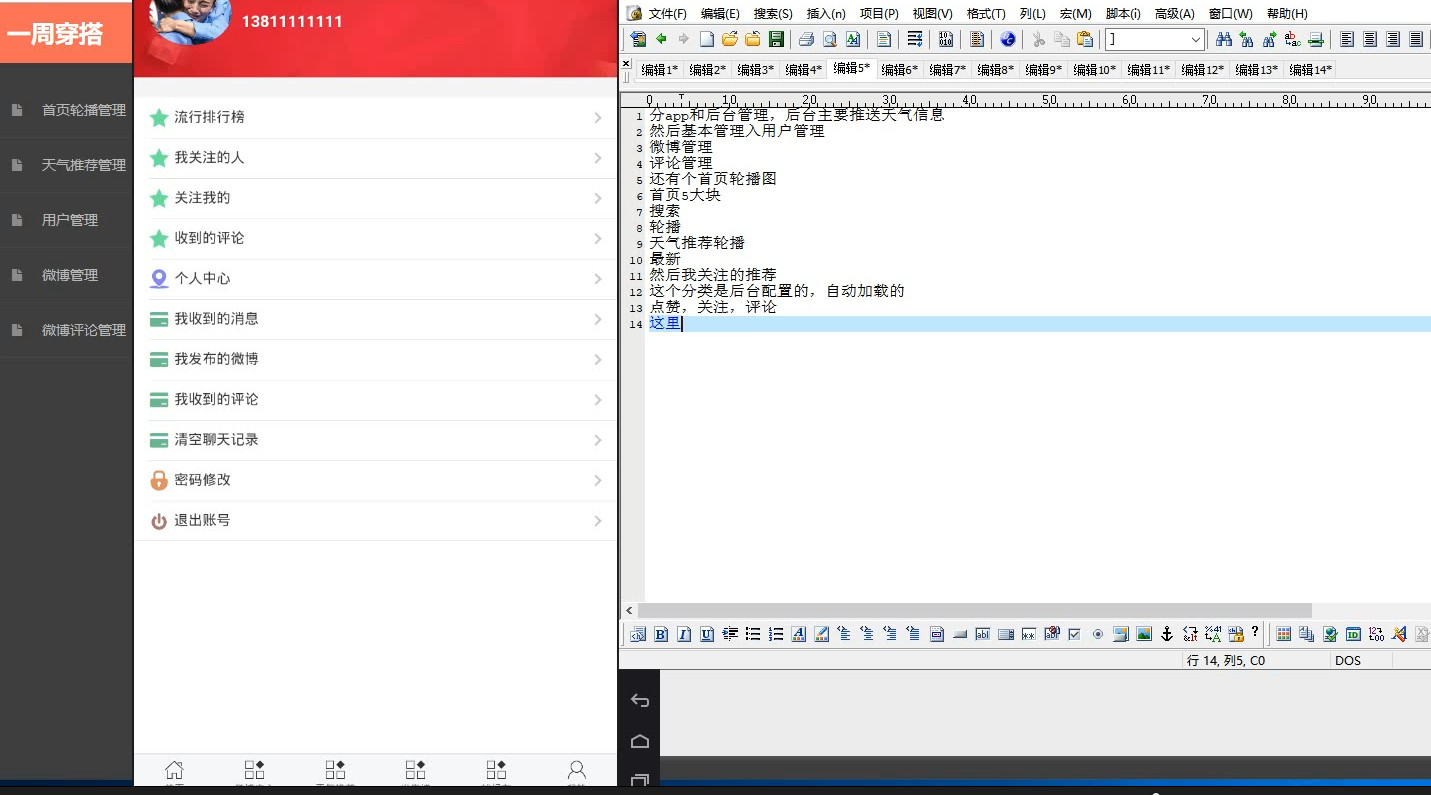Viewport: 1431px width, 795px height.
Task: Open 我发布的微博 list item
Action: pyautogui.click(x=376, y=359)
